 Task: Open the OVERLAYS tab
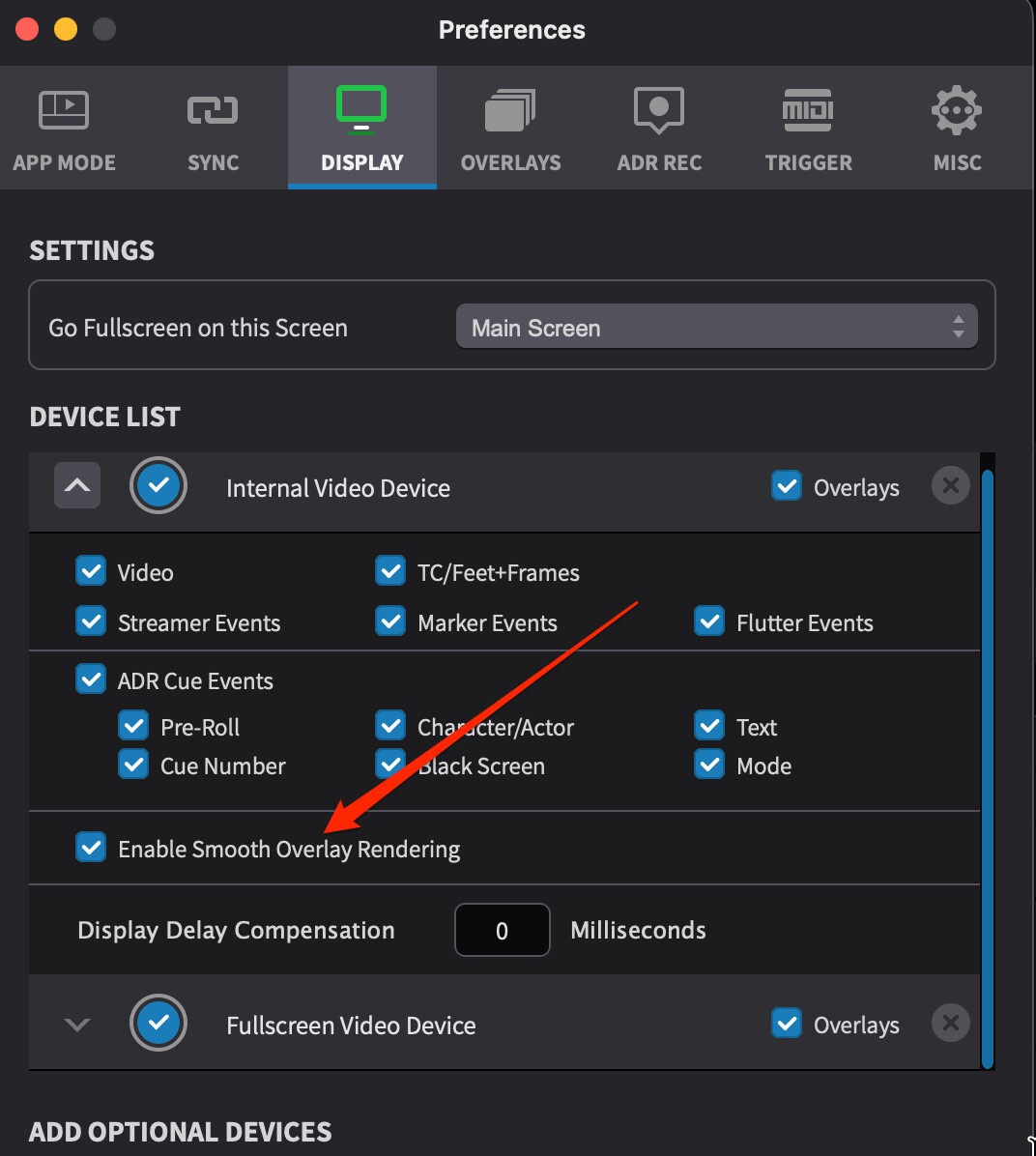pyautogui.click(x=510, y=129)
